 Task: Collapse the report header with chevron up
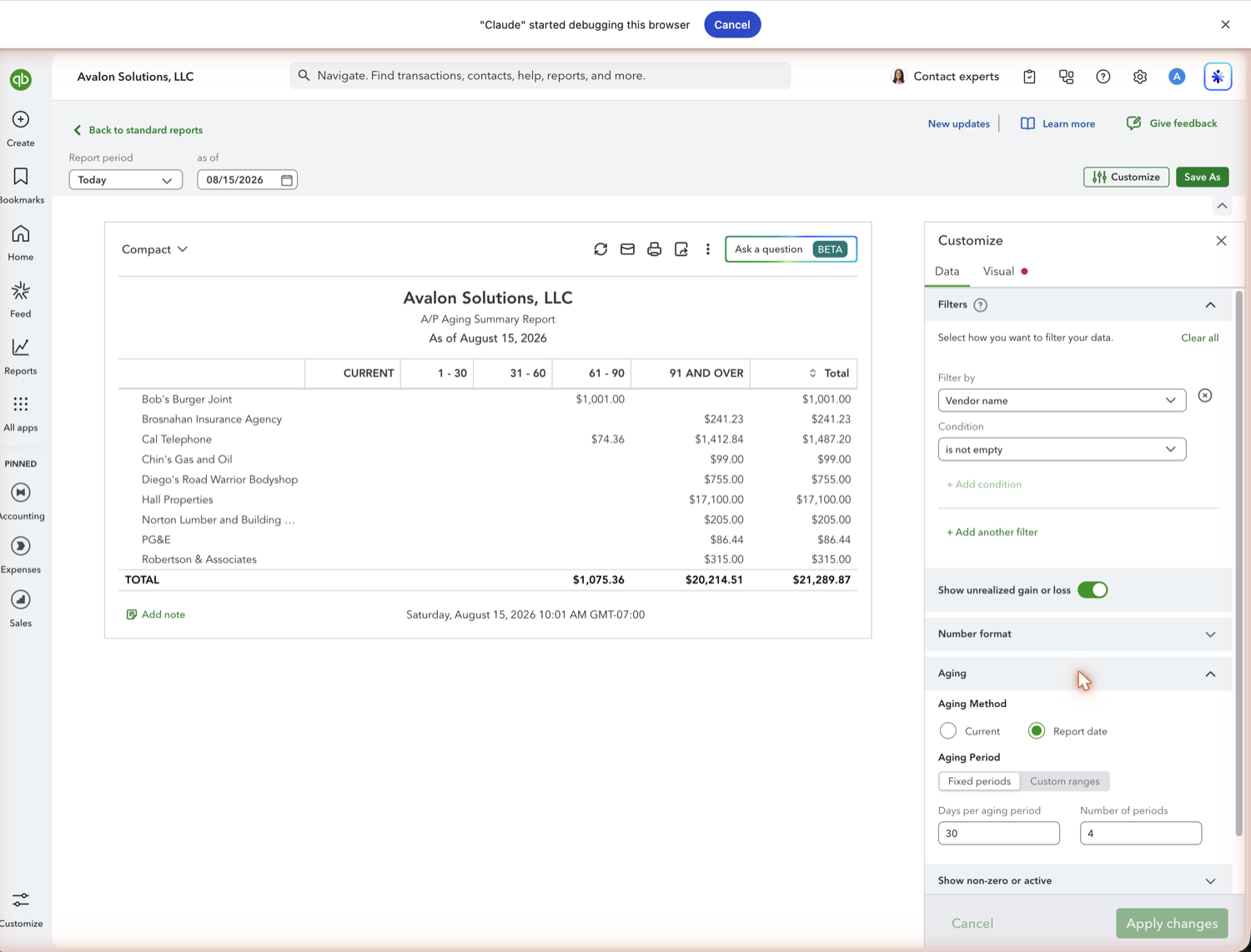1222,206
